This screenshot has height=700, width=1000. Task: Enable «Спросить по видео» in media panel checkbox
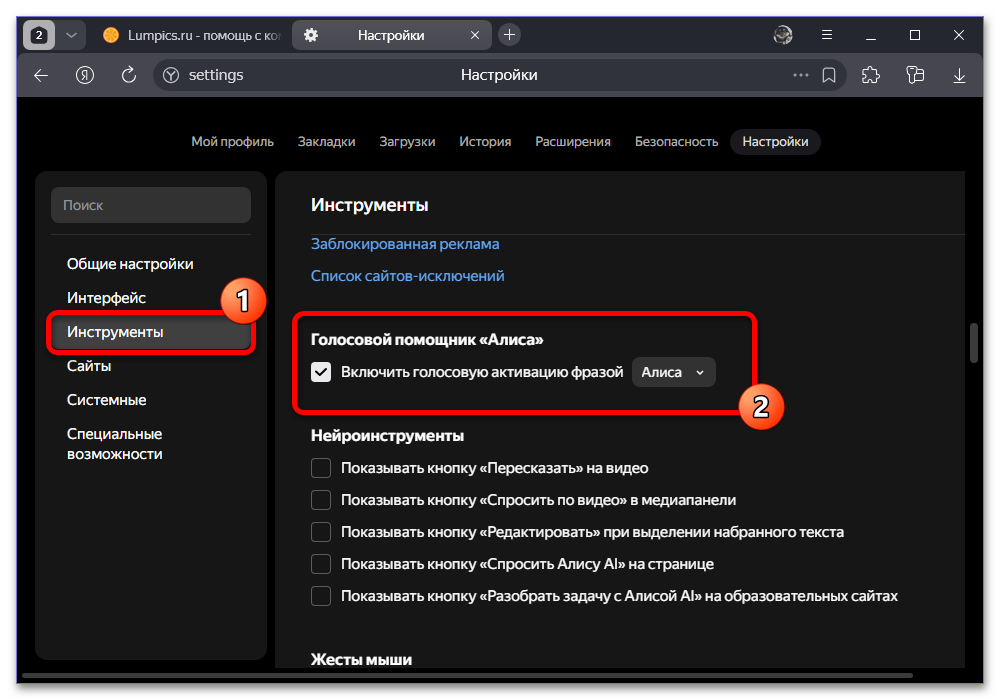321,500
